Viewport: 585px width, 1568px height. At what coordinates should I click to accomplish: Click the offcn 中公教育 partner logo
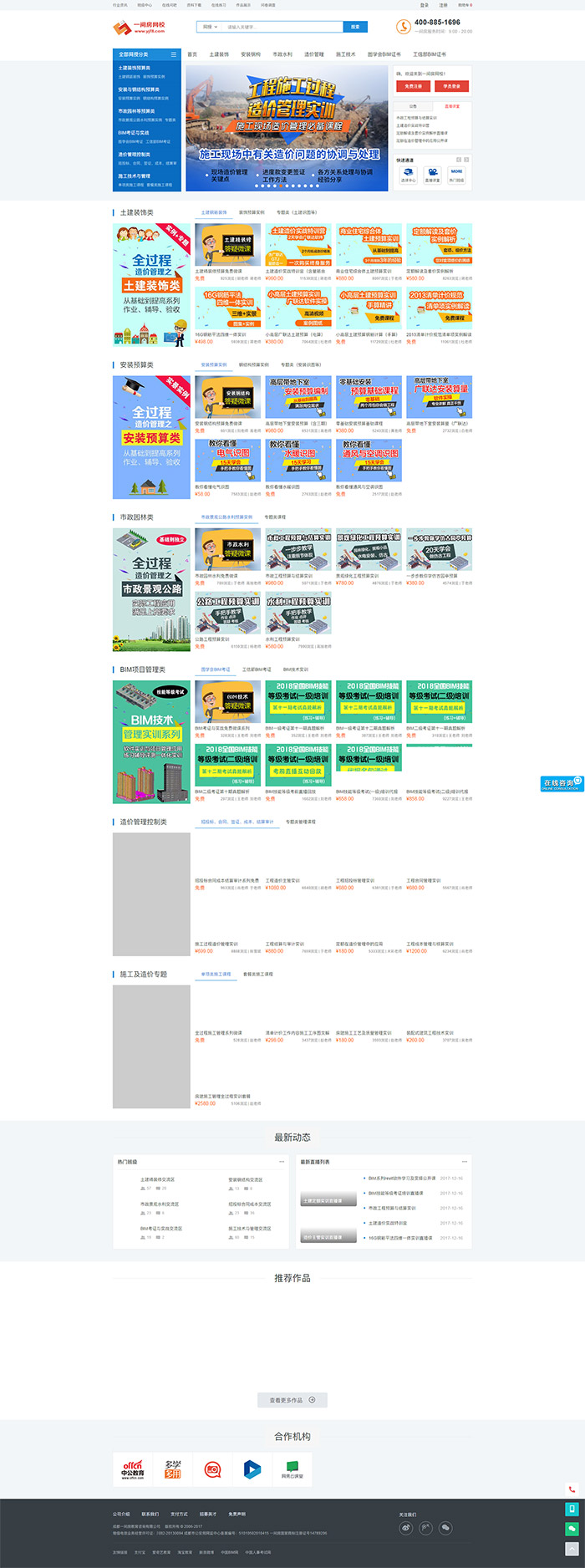(x=132, y=1470)
